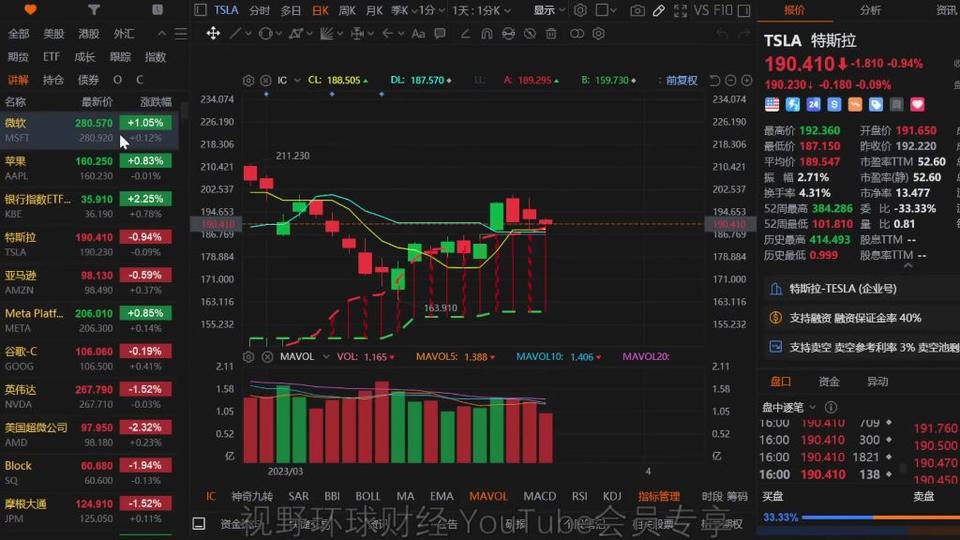Select 美股 watchlist category tab
This screenshot has width=960, height=540.
click(53, 34)
